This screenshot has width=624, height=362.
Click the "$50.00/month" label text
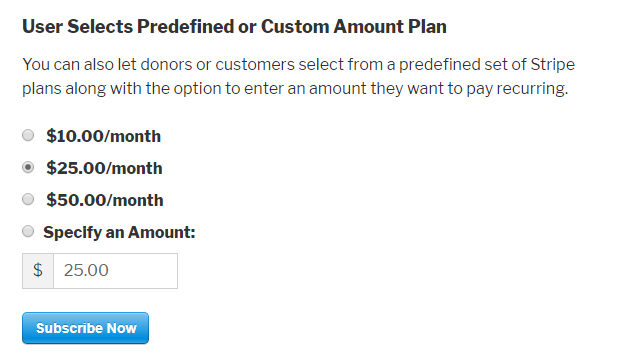105,200
